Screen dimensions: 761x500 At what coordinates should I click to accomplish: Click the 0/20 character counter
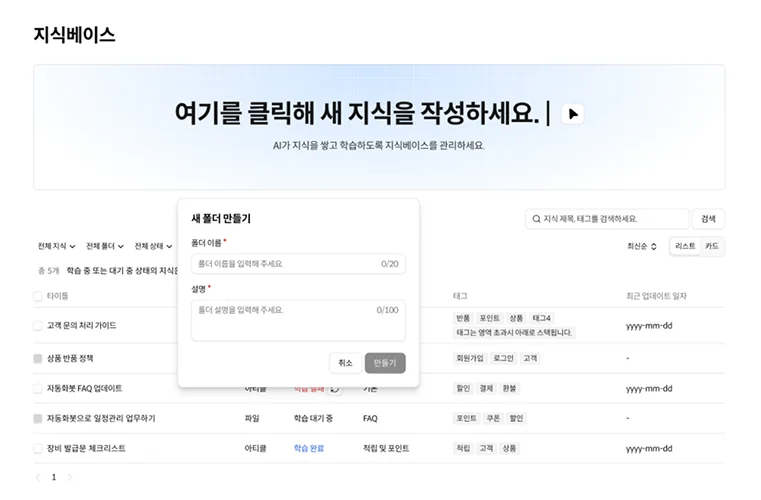[x=390, y=264]
